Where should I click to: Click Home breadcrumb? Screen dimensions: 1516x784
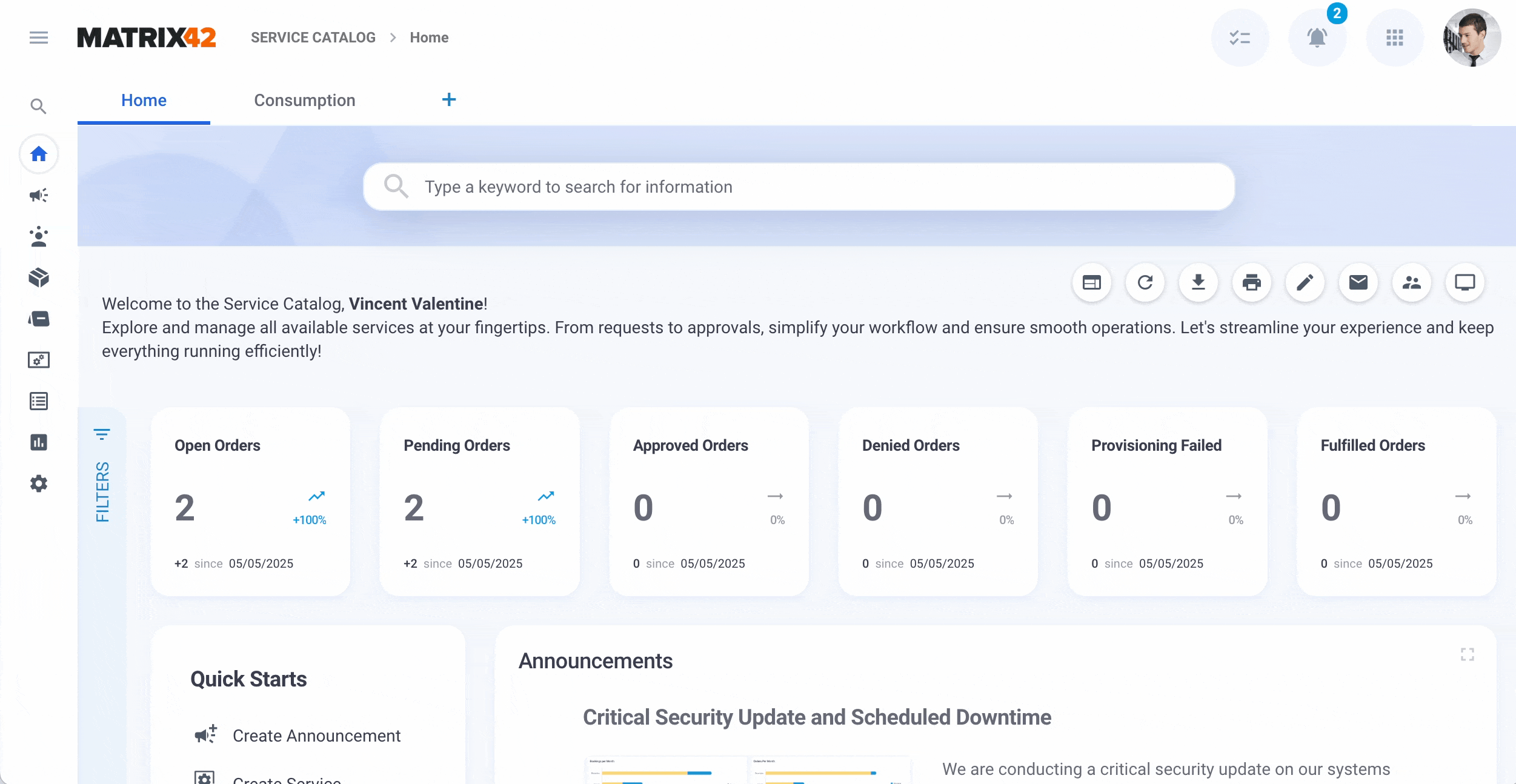(x=429, y=38)
